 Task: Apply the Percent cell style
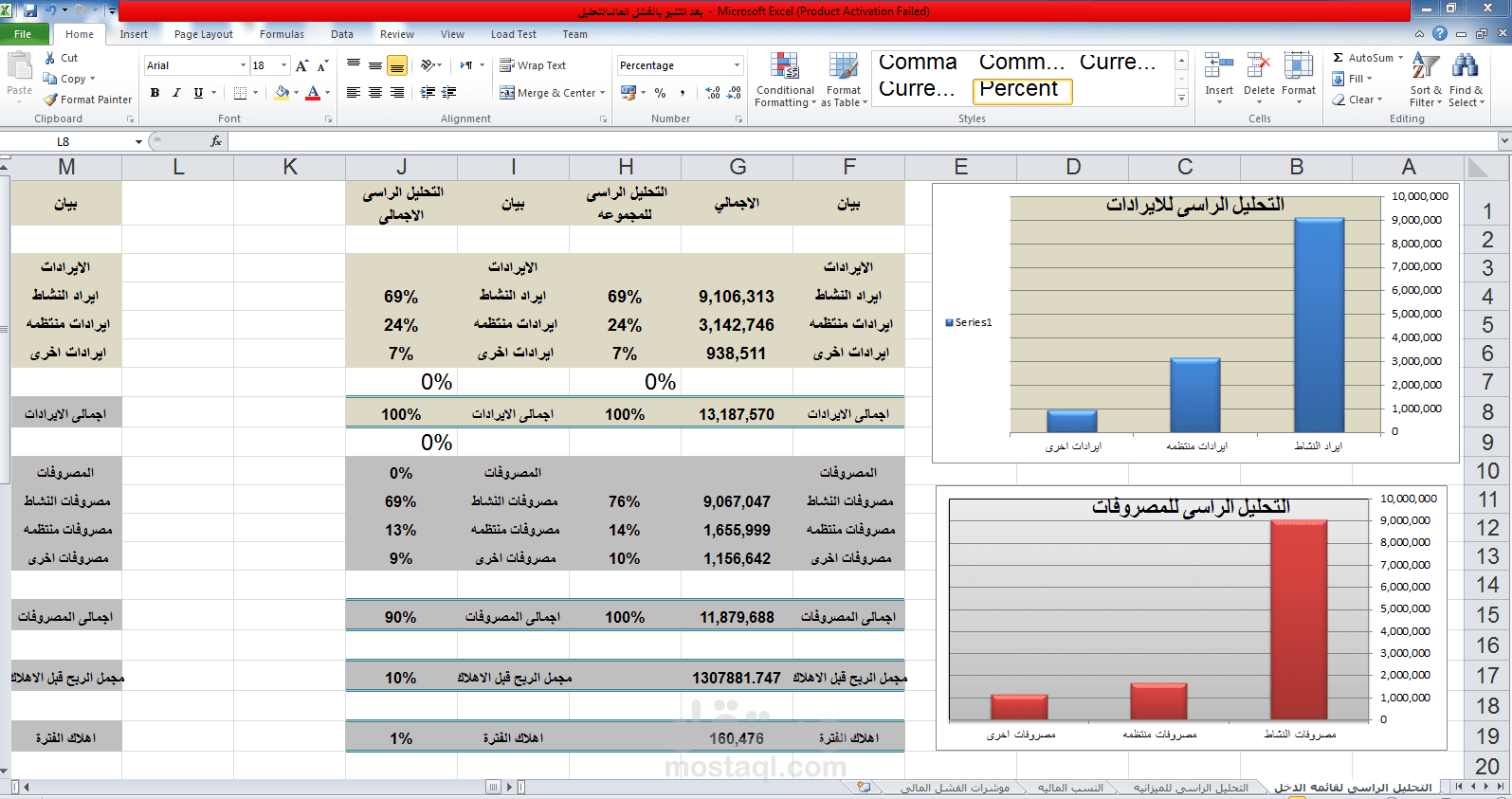(1022, 90)
